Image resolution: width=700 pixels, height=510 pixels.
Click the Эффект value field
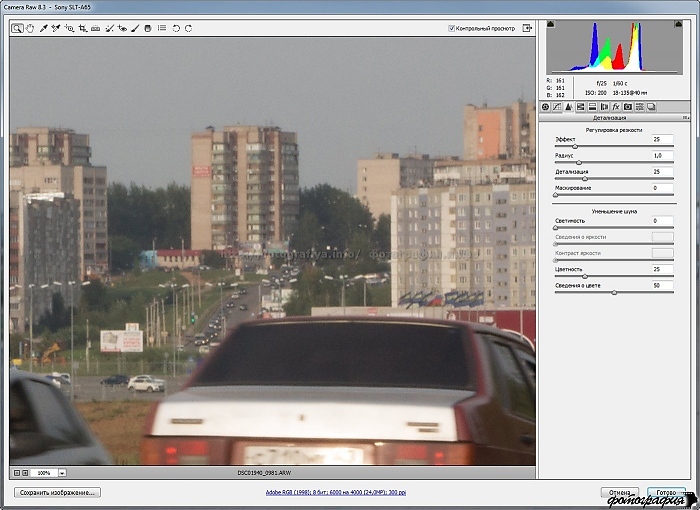[662, 139]
